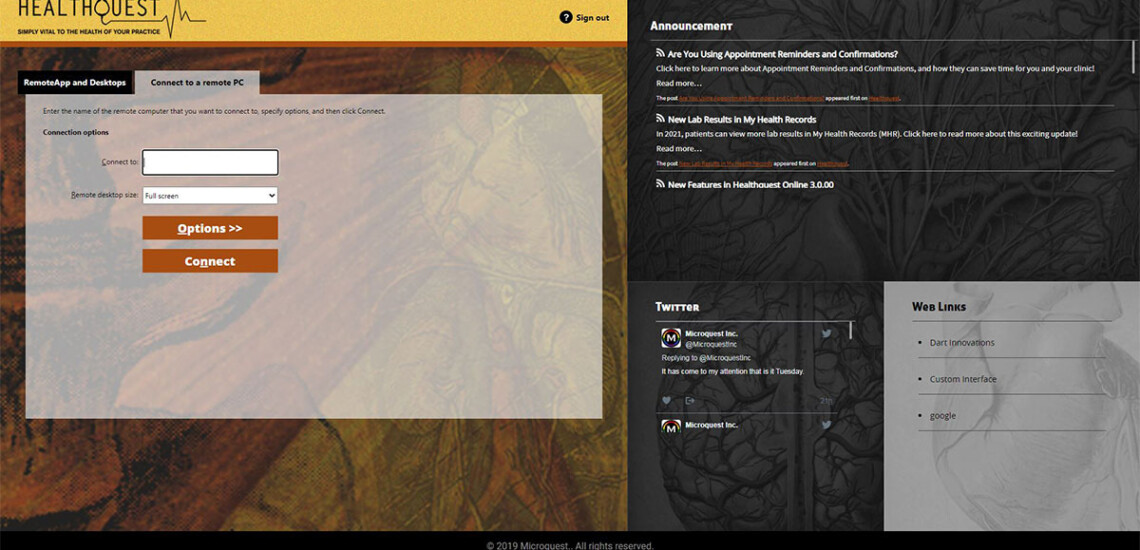The image size is (1140, 550).
Task: Select the Connect to a remote PC tab
Action: tap(197, 83)
